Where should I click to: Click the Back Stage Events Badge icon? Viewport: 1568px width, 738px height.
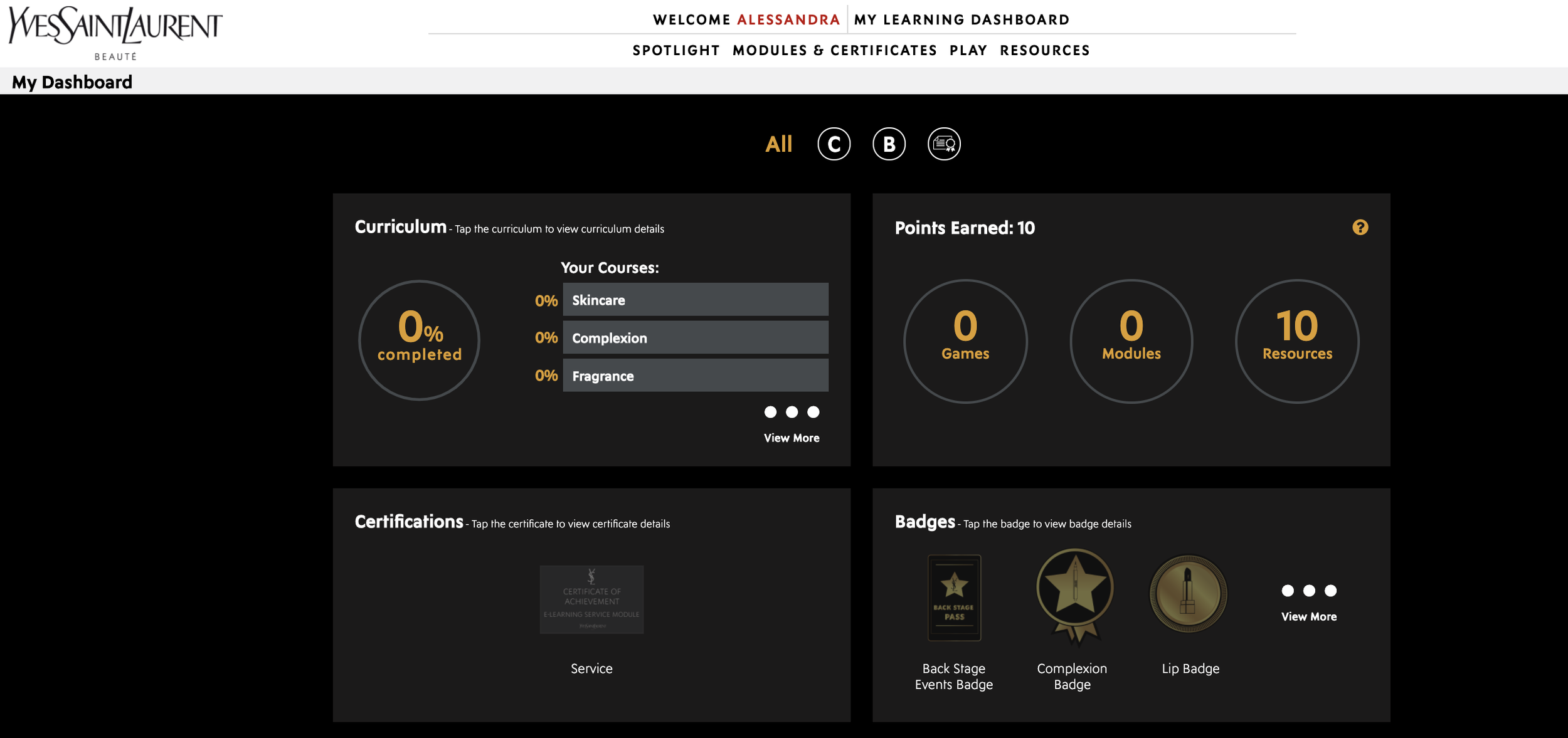(x=954, y=598)
